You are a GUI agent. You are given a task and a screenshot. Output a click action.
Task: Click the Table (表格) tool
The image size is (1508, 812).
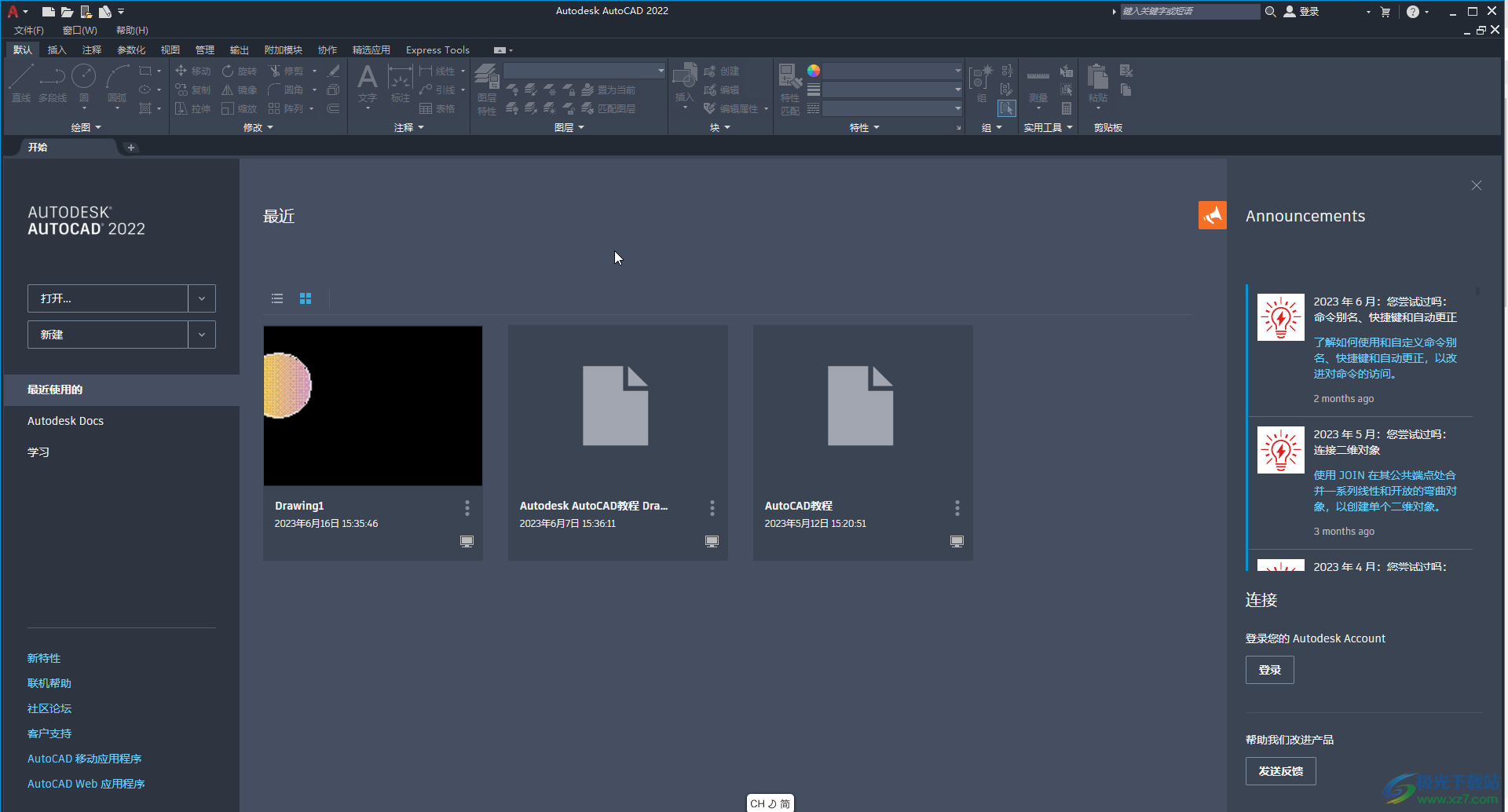pos(437,108)
